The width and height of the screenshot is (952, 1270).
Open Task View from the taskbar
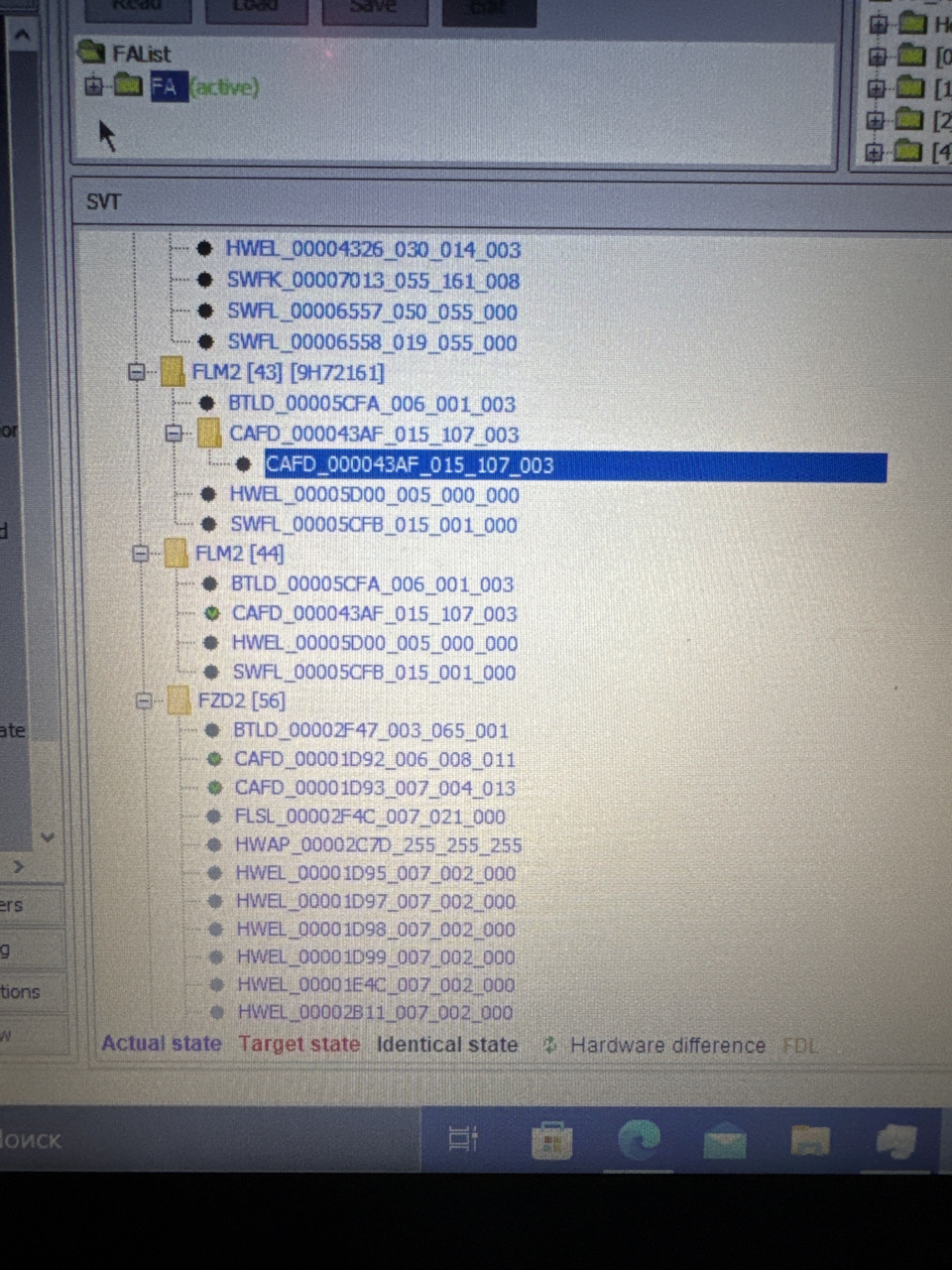463,1139
